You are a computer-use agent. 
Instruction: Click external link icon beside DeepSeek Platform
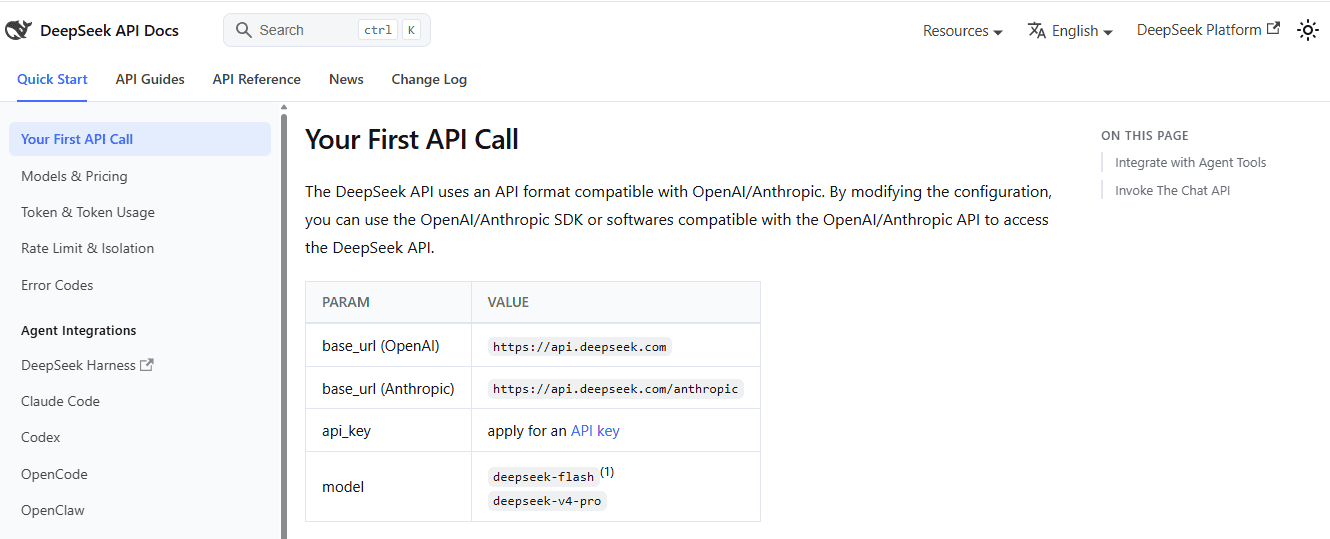(x=1273, y=29)
